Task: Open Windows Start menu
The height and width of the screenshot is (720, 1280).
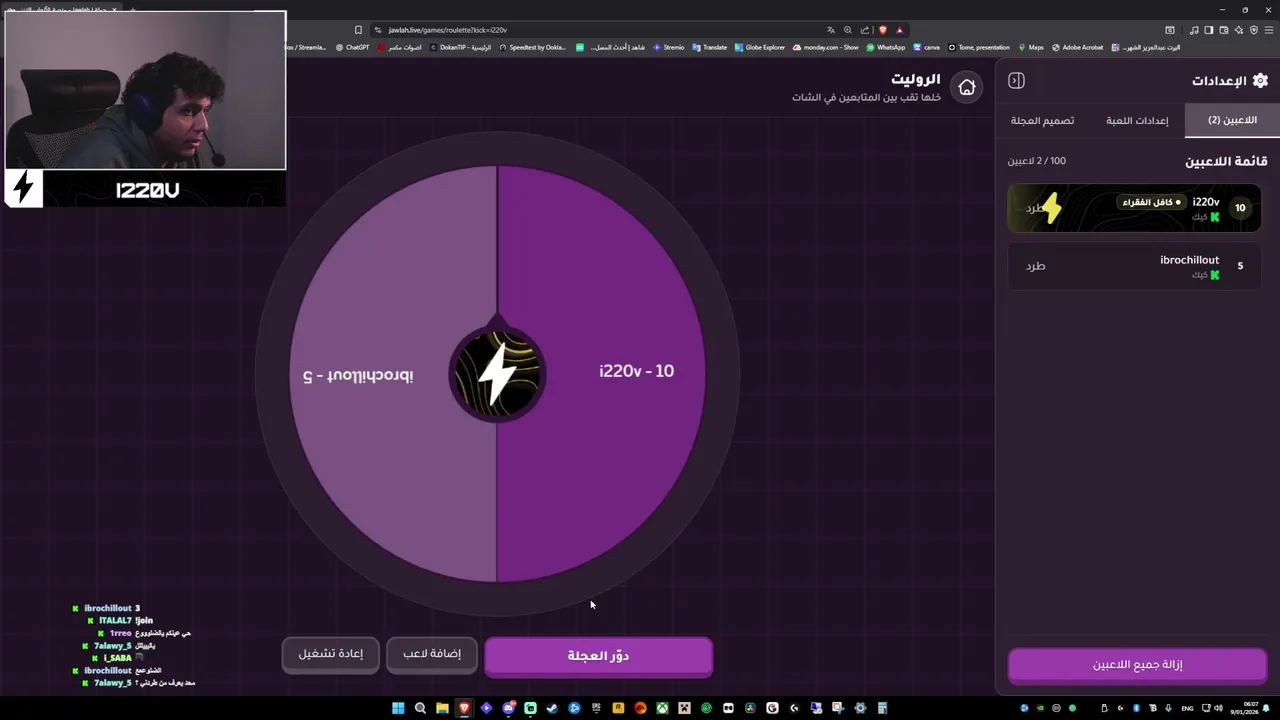Action: [x=398, y=708]
